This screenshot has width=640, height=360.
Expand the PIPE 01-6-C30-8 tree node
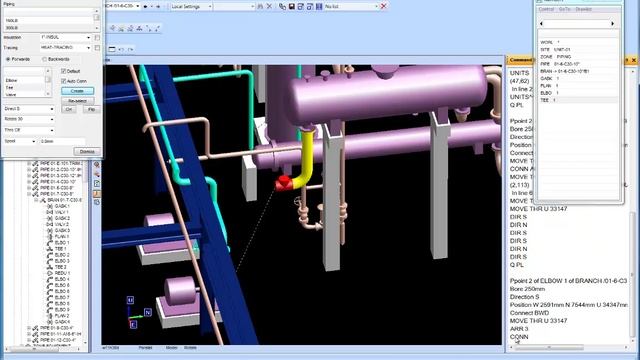29,188
